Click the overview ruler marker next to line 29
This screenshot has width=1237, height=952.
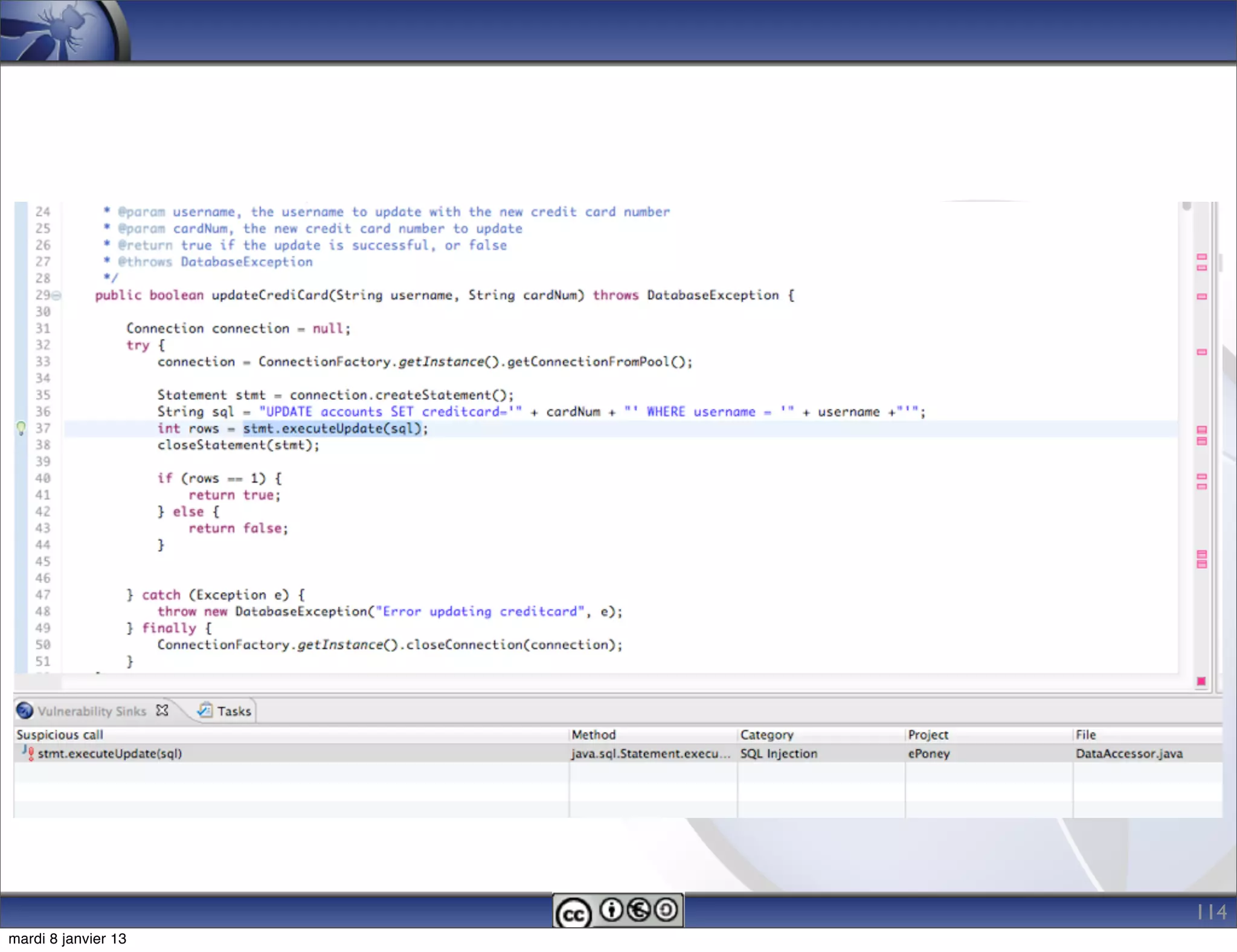(x=1202, y=297)
